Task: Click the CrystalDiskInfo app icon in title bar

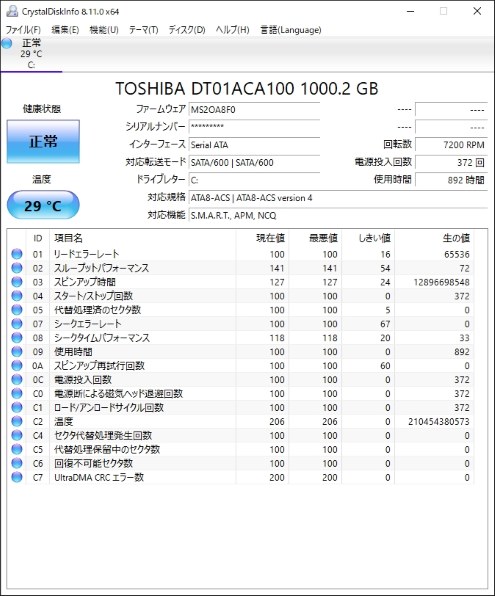Action: 12,11
